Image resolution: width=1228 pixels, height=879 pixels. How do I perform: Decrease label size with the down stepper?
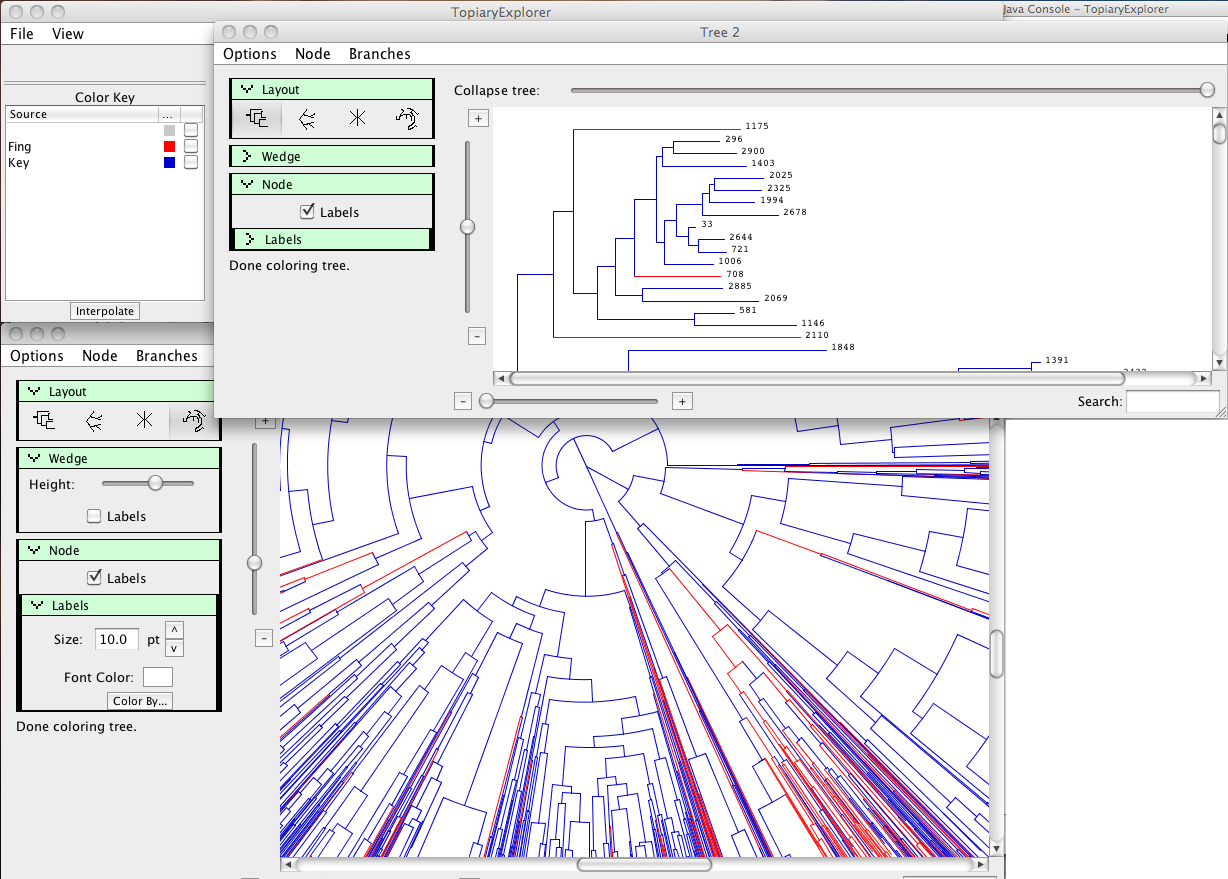pos(174,648)
